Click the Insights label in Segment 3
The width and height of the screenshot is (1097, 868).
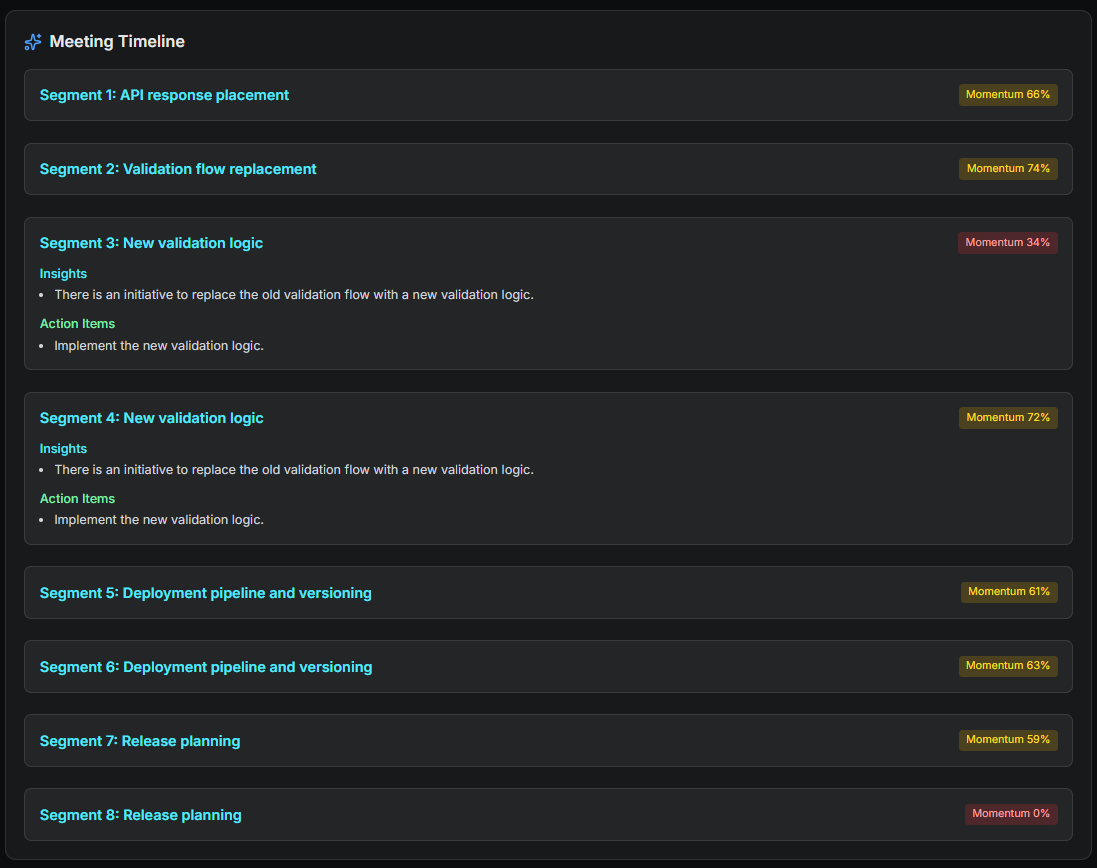pos(63,274)
